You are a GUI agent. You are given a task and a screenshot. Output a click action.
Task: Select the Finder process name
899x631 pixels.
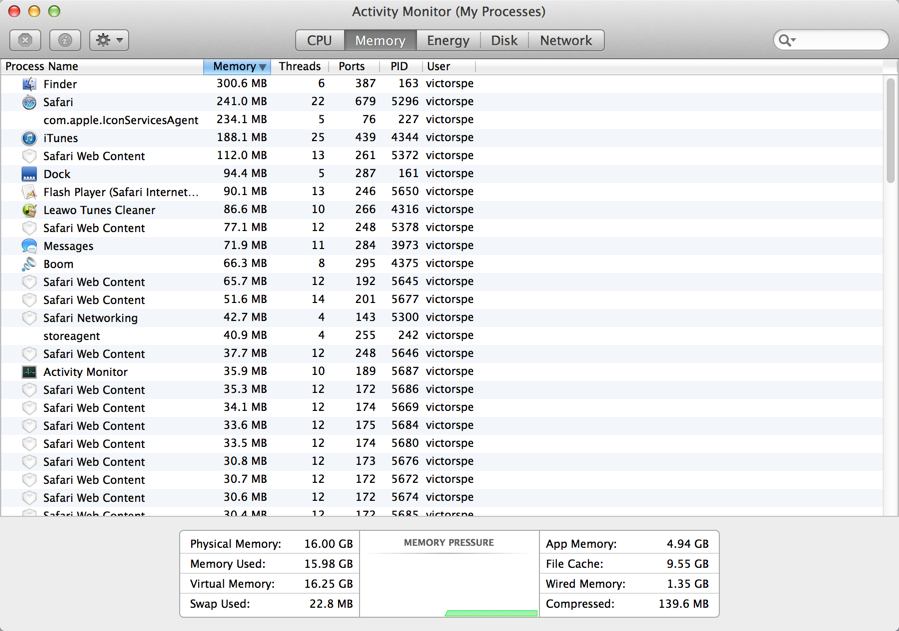60,84
